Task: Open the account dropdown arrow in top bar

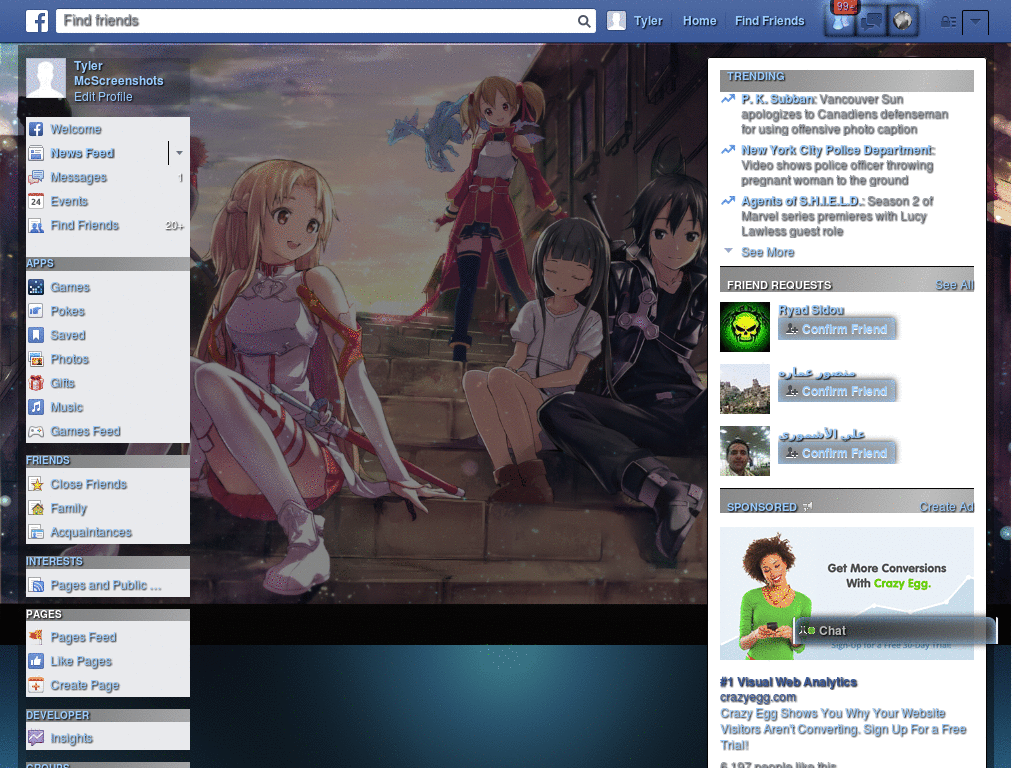Action: click(x=975, y=22)
